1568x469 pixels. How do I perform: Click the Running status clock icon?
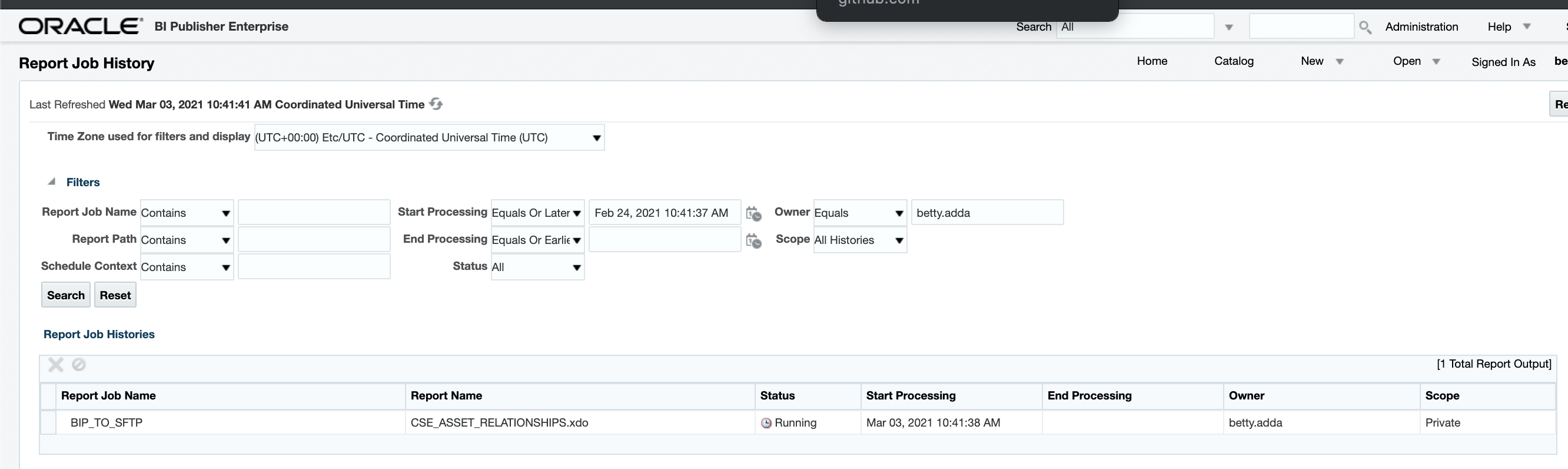[766, 423]
